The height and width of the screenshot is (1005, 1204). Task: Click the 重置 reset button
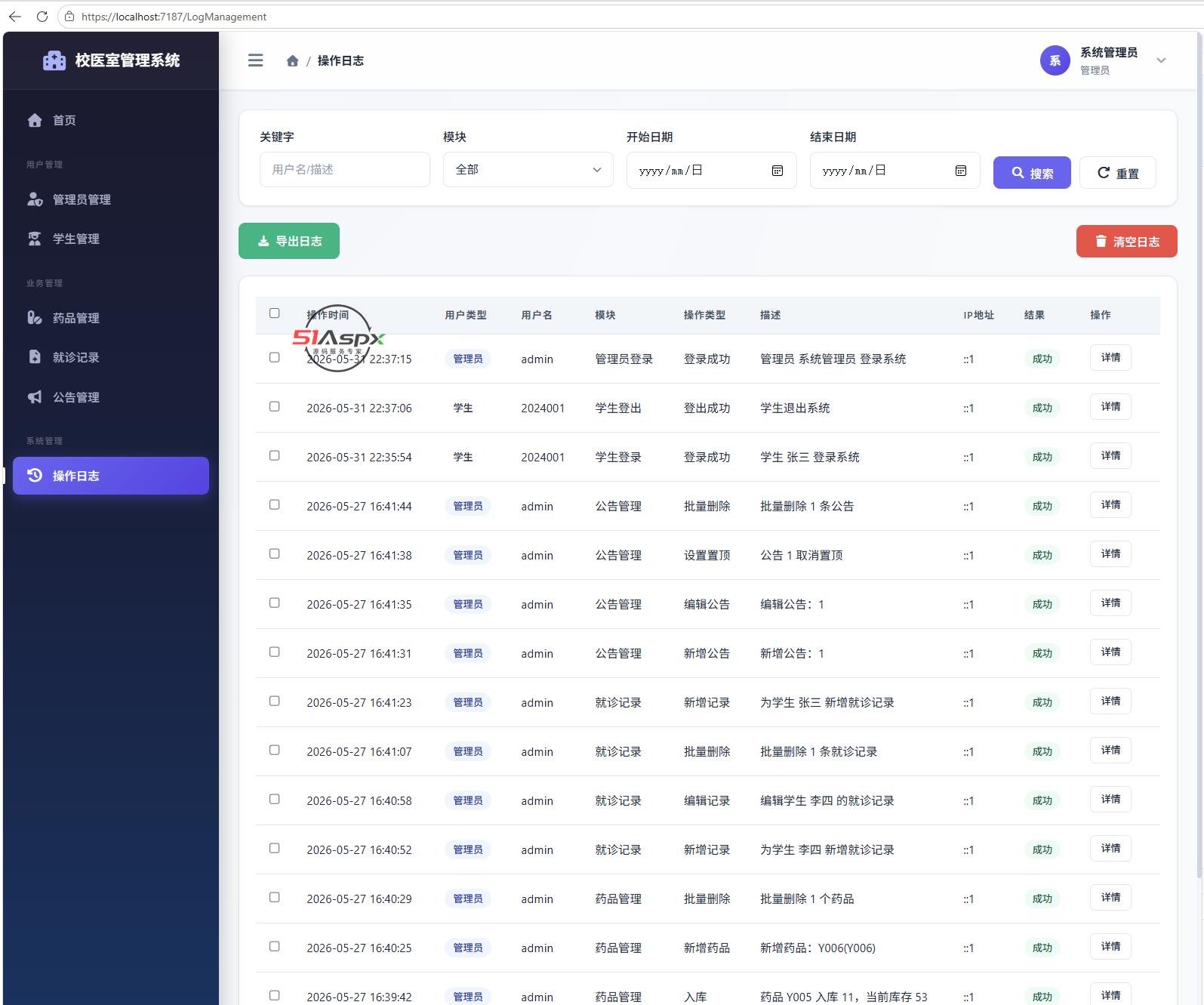[1117, 173]
